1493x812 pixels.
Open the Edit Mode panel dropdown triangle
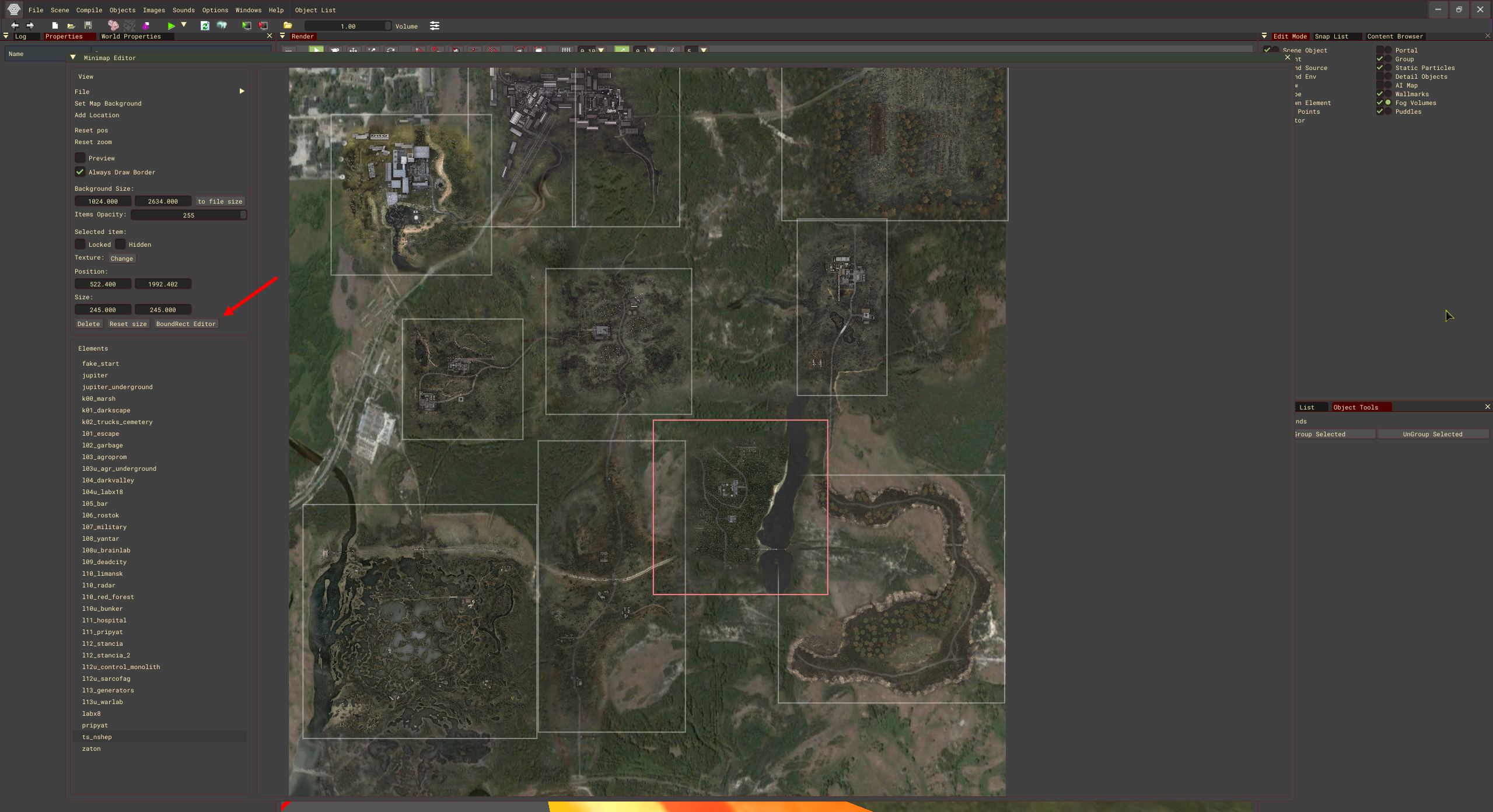click(x=1264, y=36)
